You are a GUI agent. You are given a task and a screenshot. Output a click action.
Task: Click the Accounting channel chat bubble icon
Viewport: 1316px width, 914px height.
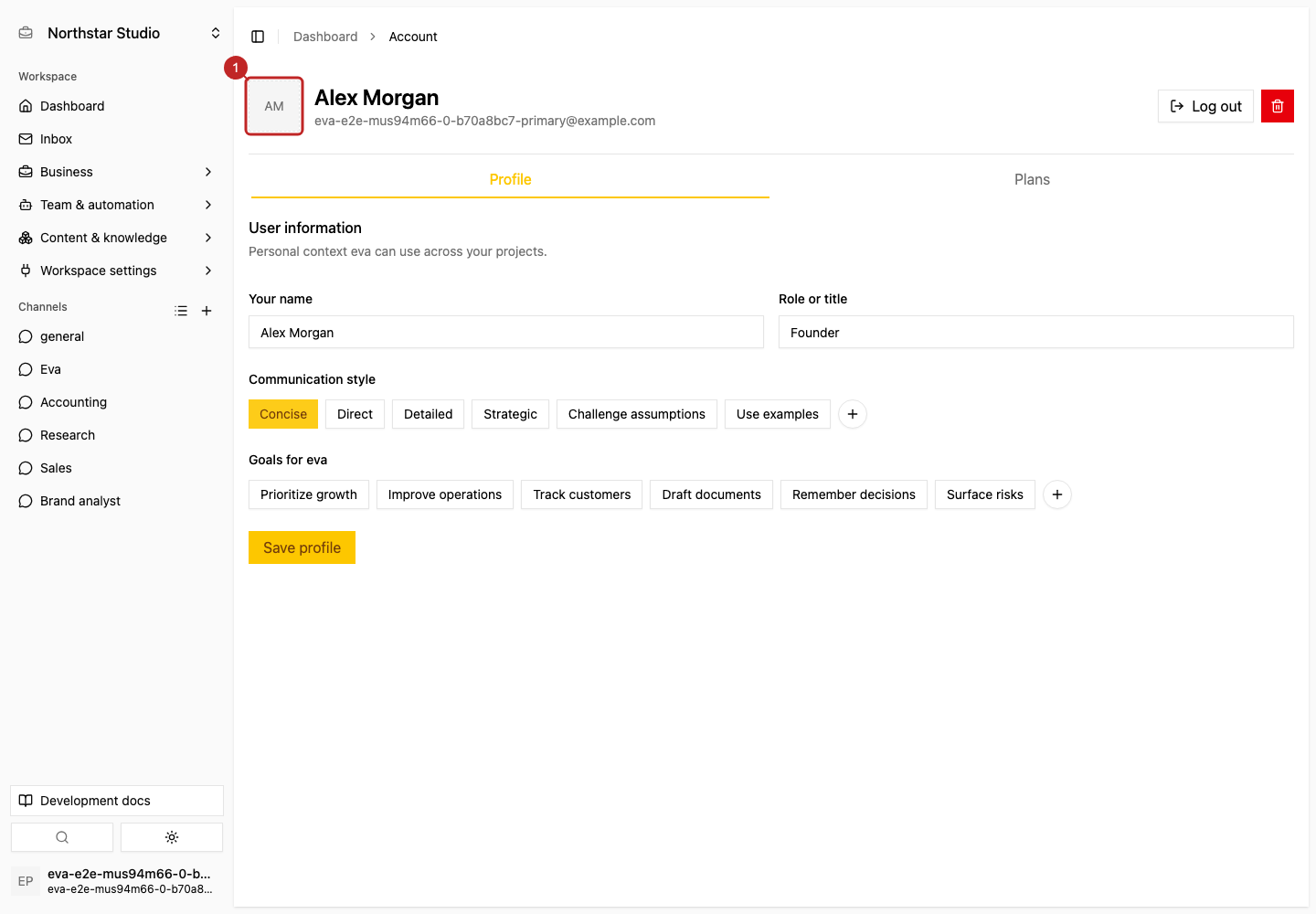click(x=26, y=402)
